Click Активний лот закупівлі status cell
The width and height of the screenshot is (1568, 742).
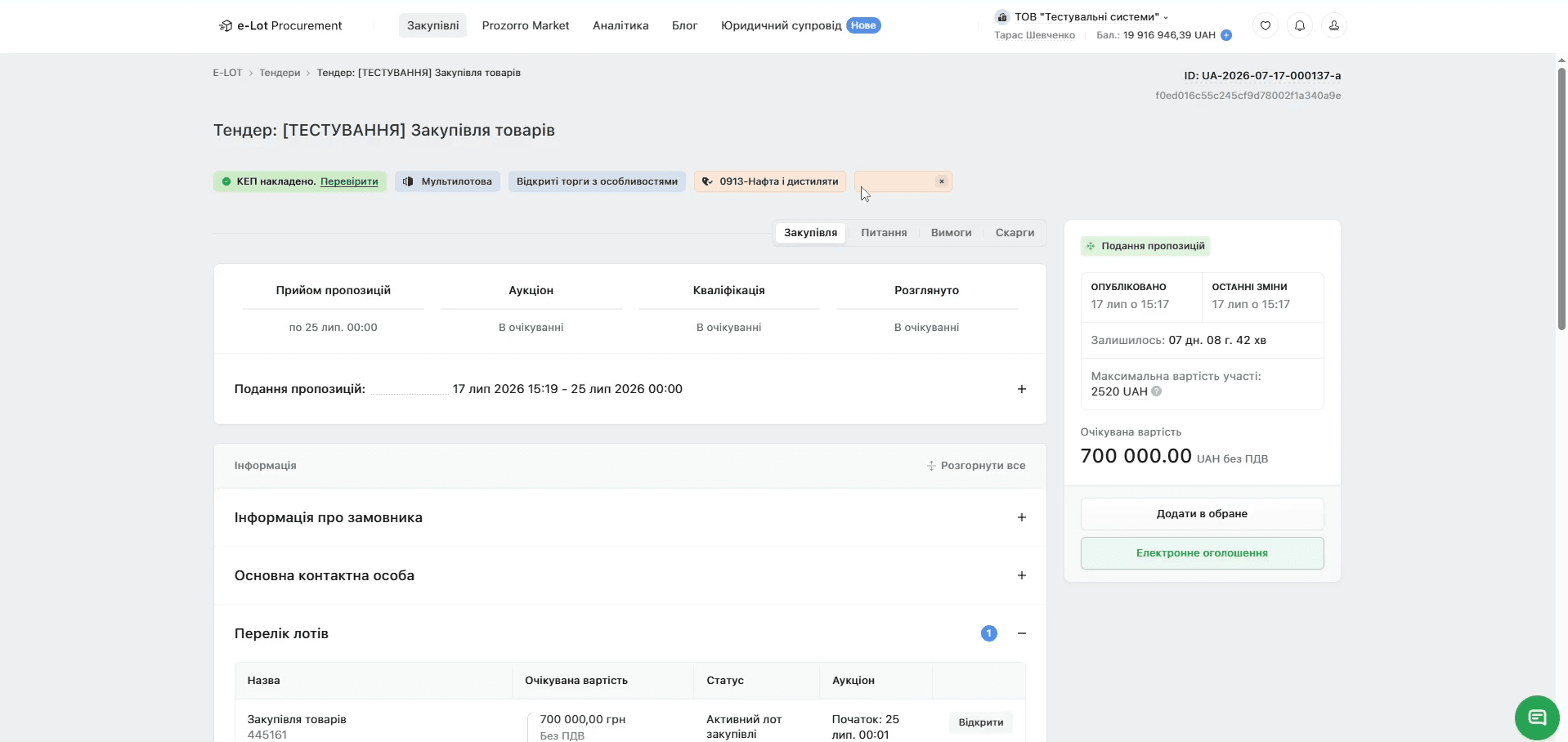tap(744, 726)
